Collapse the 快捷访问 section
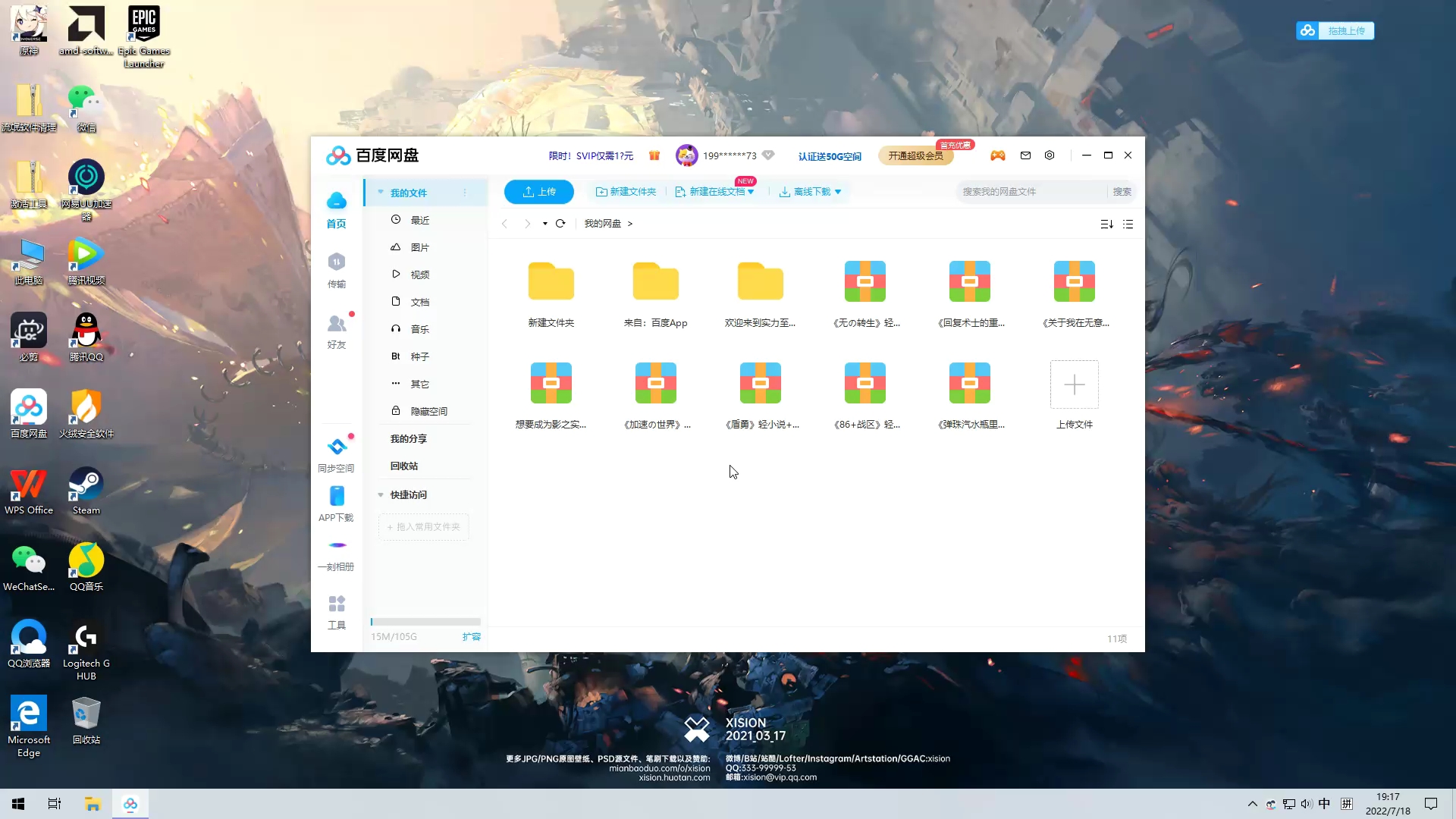The height and width of the screenshot is (819, 1456). coord(381,495)
